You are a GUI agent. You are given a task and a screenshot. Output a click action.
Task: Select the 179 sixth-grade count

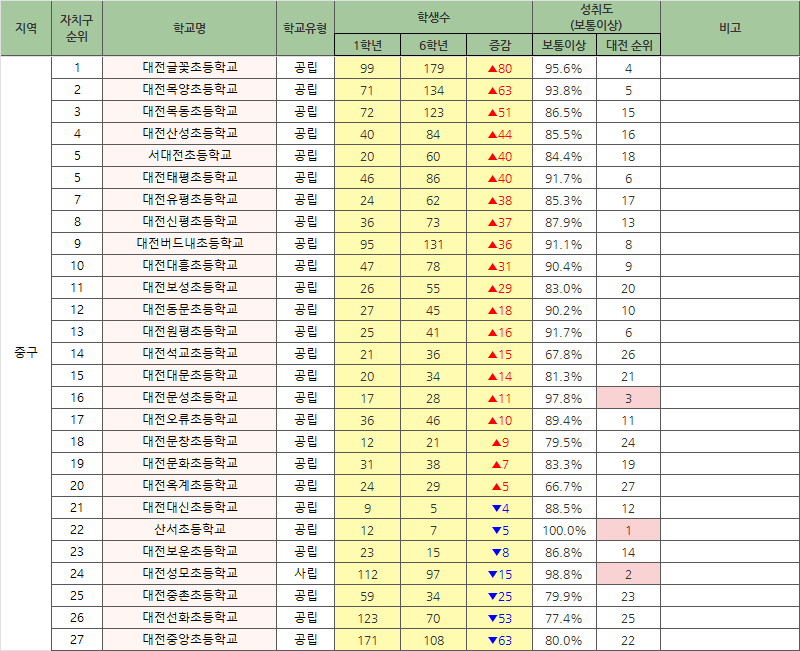(433, 68)
